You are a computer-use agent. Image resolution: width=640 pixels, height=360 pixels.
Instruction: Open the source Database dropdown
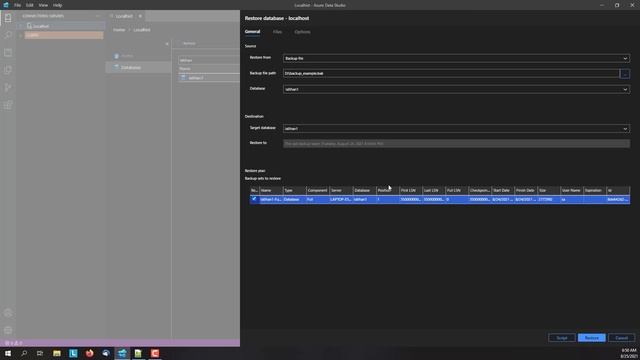[x=456, y=89]
